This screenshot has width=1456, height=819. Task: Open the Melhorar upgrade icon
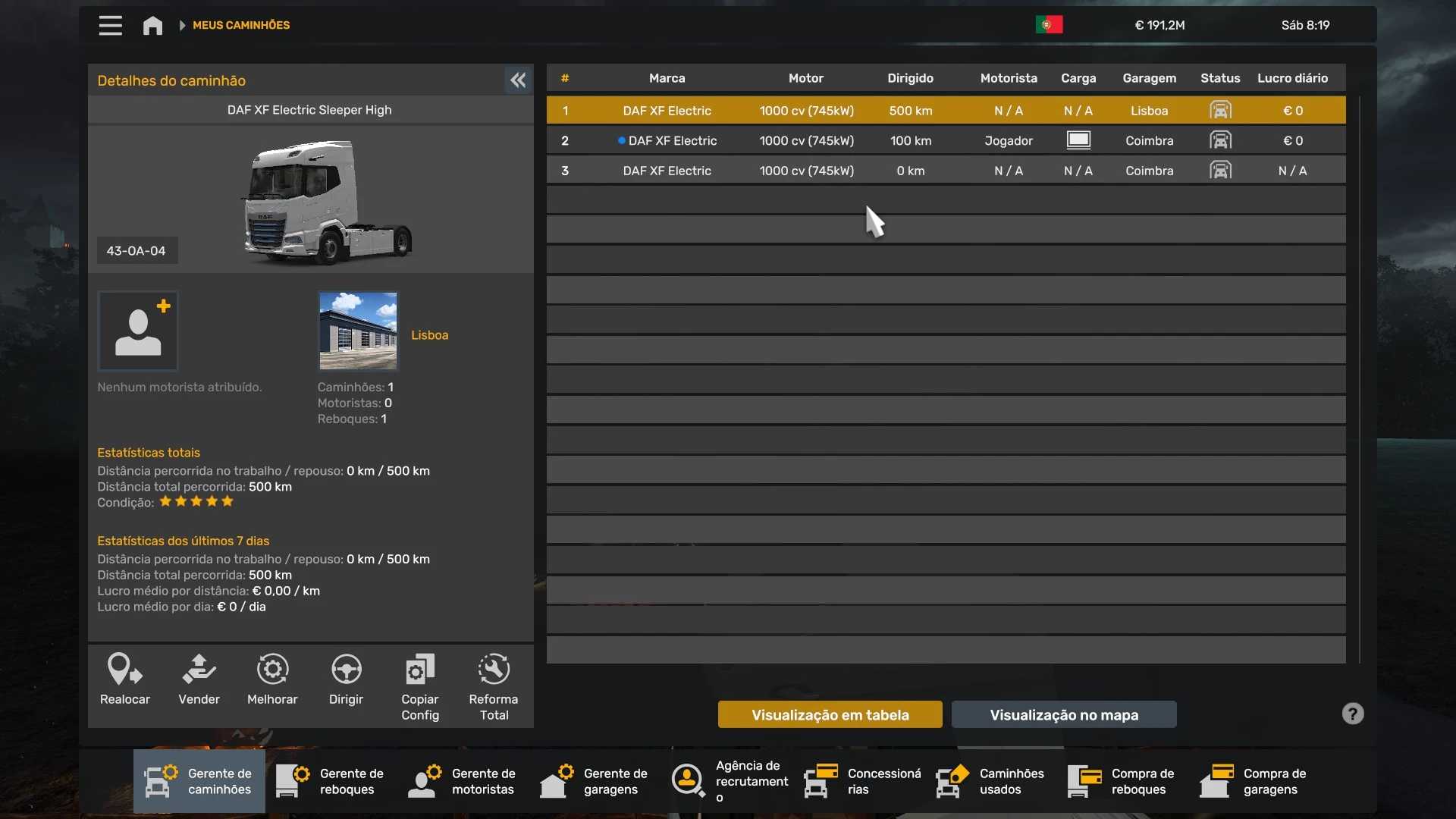pyautogui.click(x=272, y=670)
